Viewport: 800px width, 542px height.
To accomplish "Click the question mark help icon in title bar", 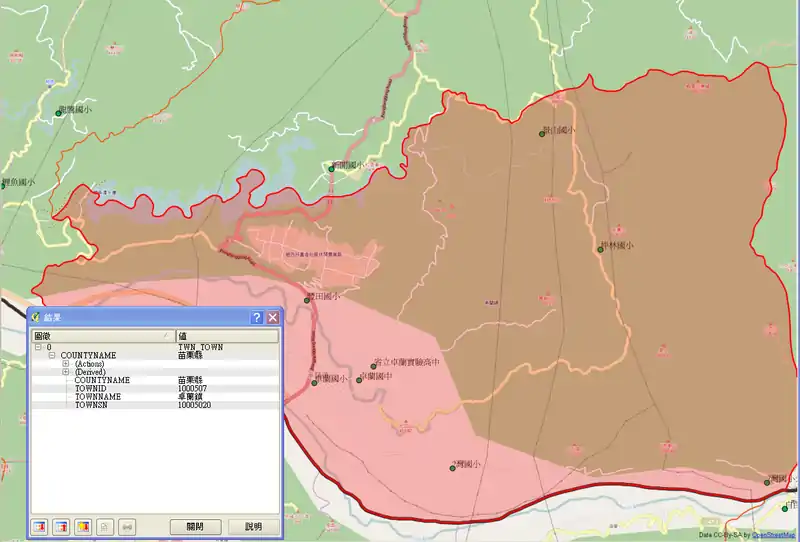I will [256, 317].
